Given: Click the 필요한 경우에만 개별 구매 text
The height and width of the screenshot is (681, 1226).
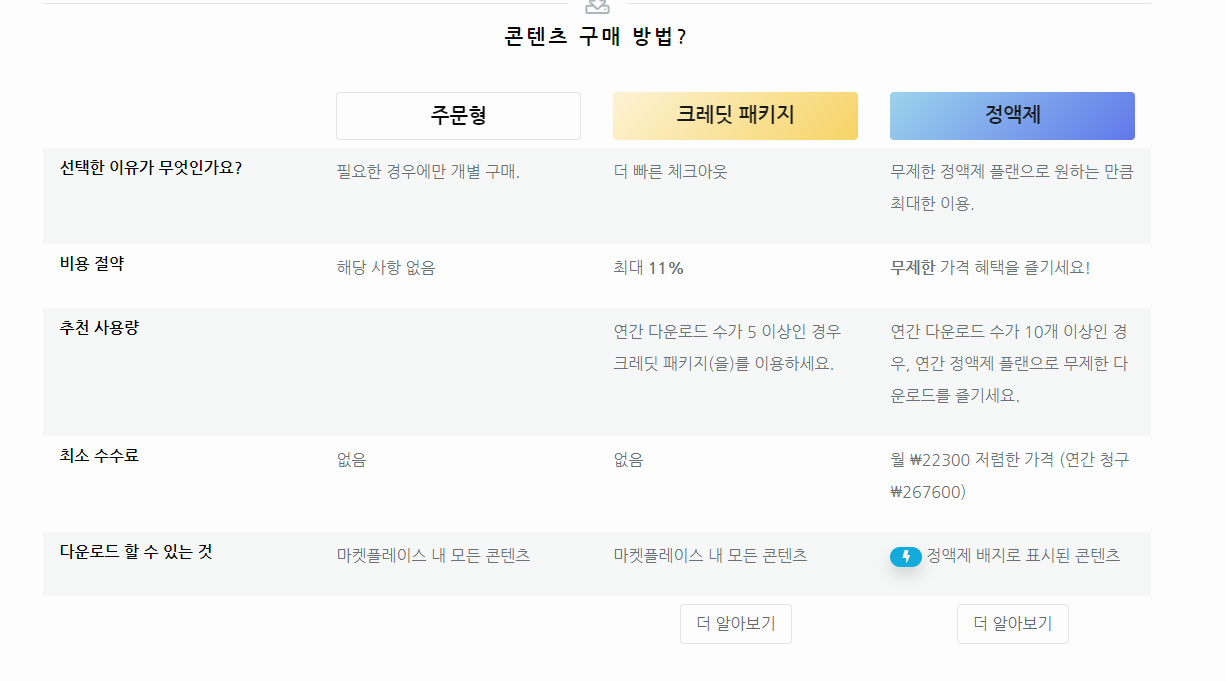Looking at the screenshot, I should pos(428,171).
